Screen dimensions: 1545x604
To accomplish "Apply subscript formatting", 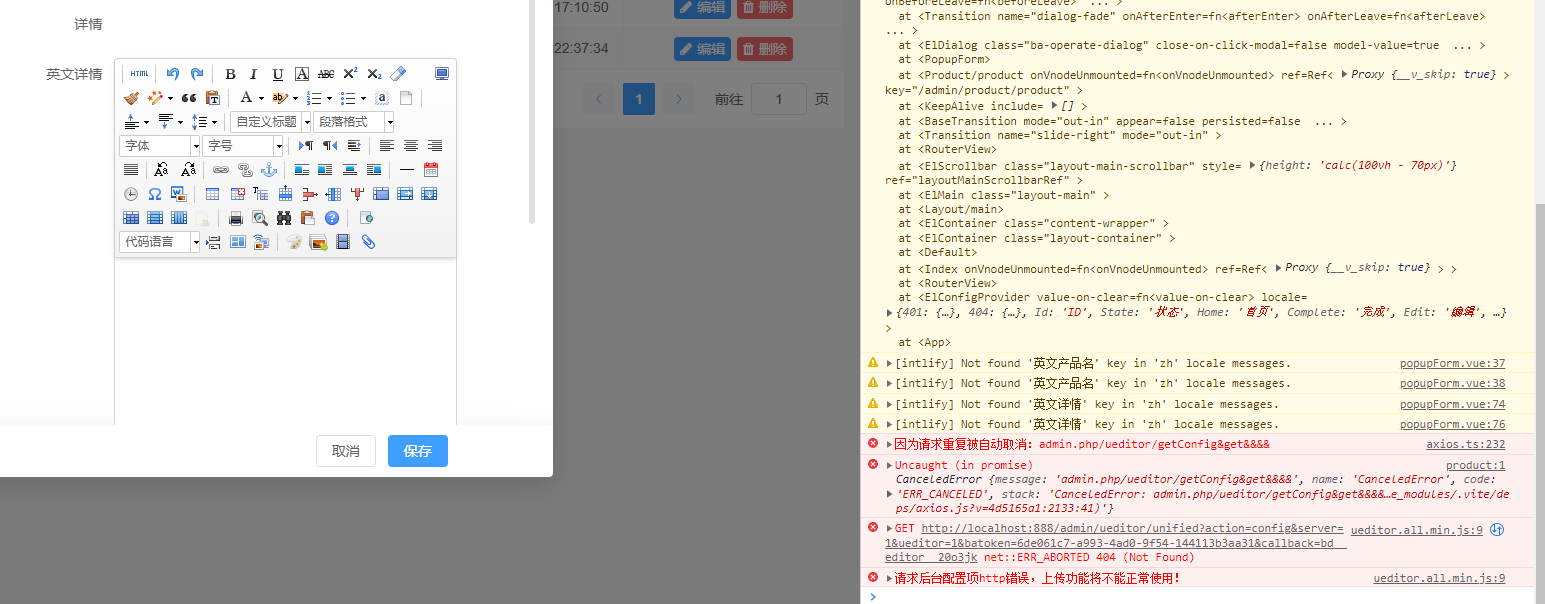I will click(374, 74).
